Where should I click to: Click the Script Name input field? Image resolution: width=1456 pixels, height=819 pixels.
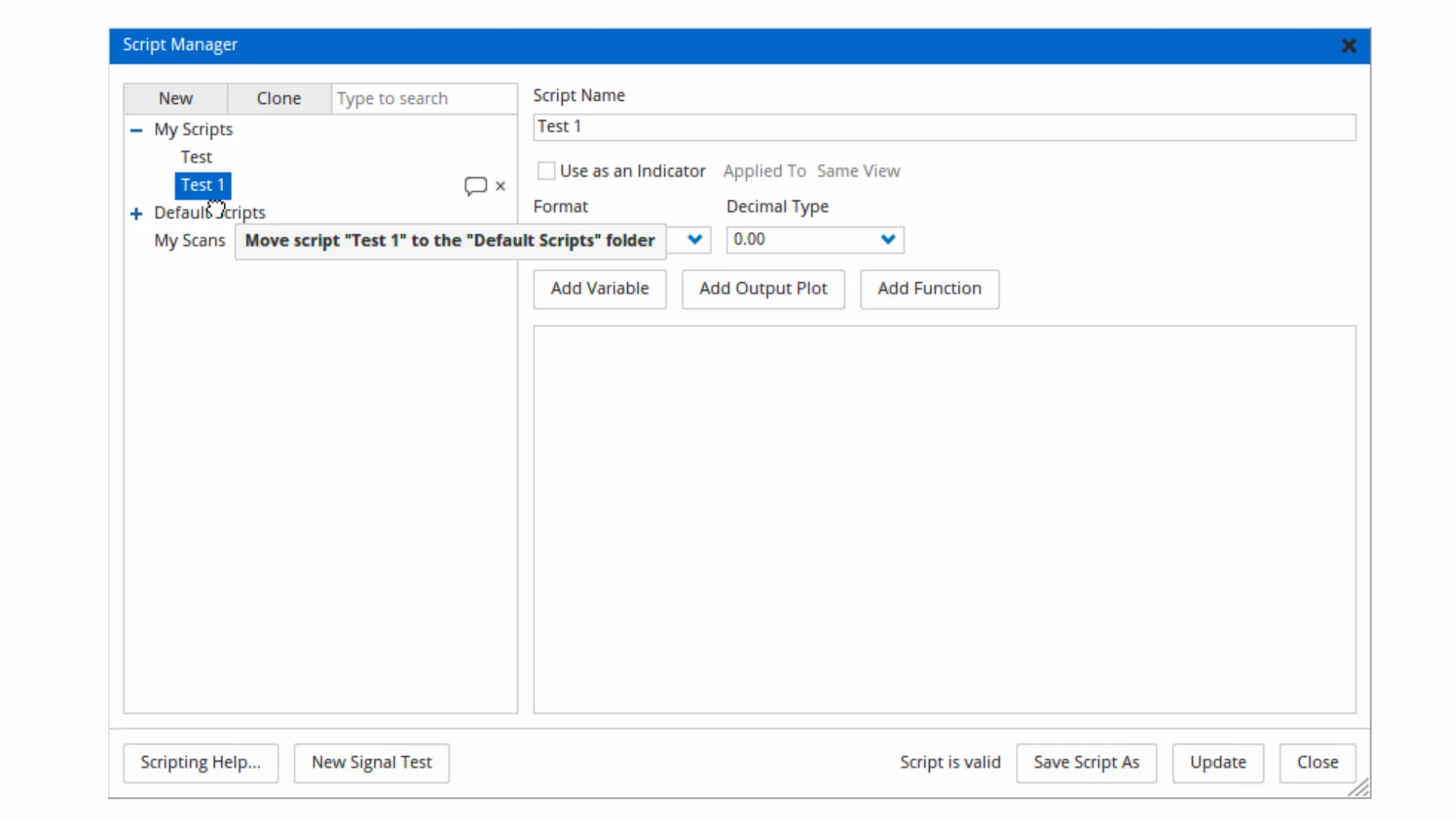click(944, 127)
